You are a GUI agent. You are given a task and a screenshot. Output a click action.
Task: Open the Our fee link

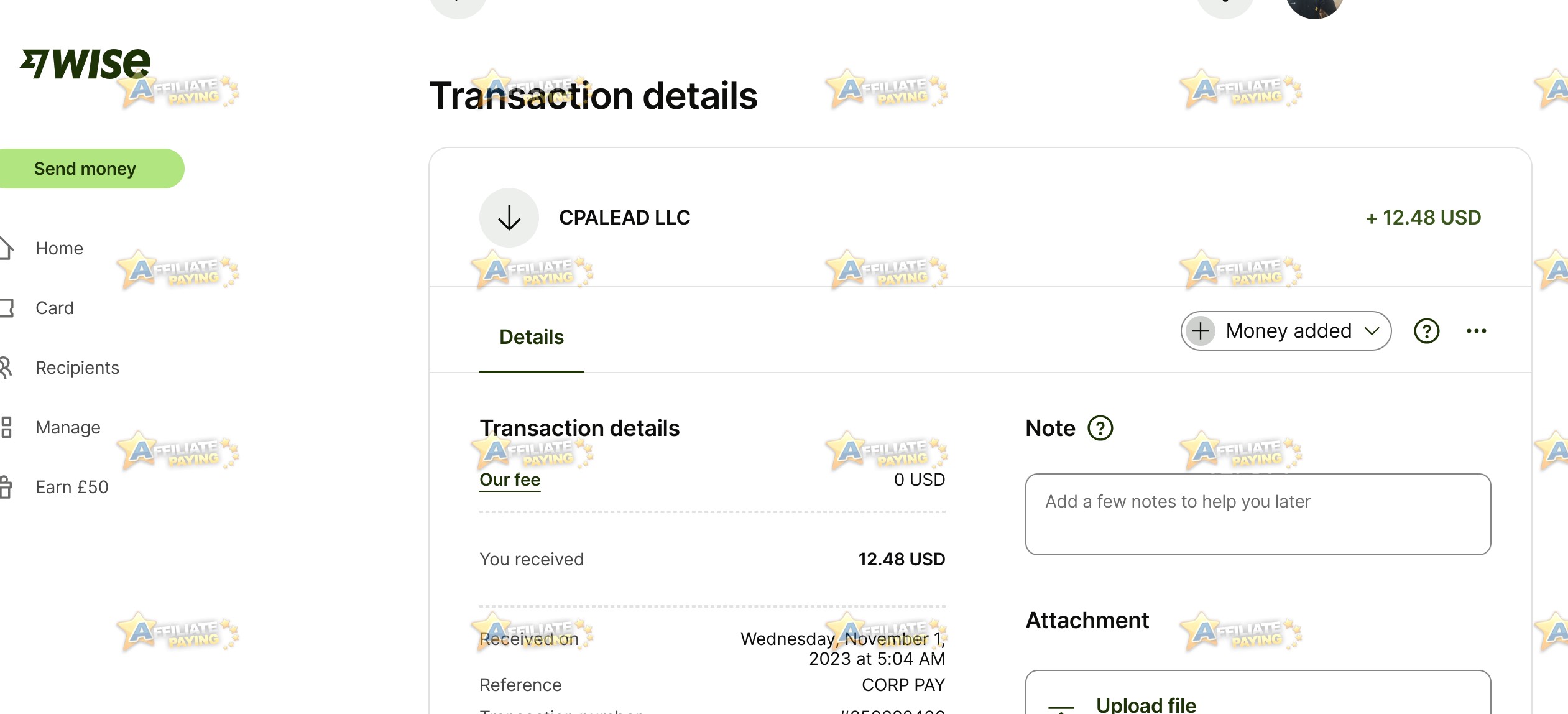(509, 480)
